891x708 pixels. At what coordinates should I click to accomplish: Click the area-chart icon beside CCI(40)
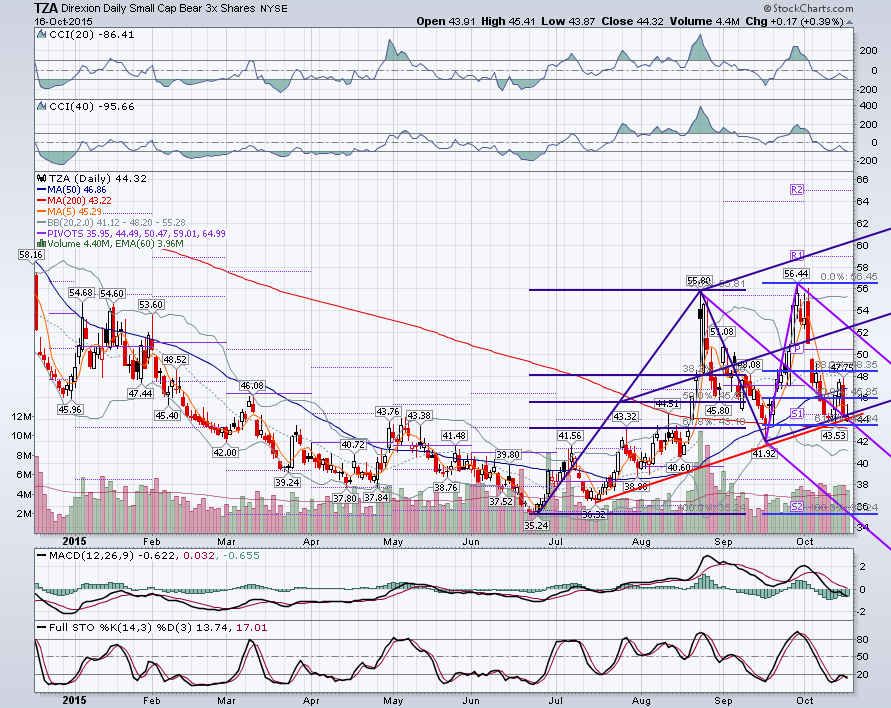pos(41,106)
